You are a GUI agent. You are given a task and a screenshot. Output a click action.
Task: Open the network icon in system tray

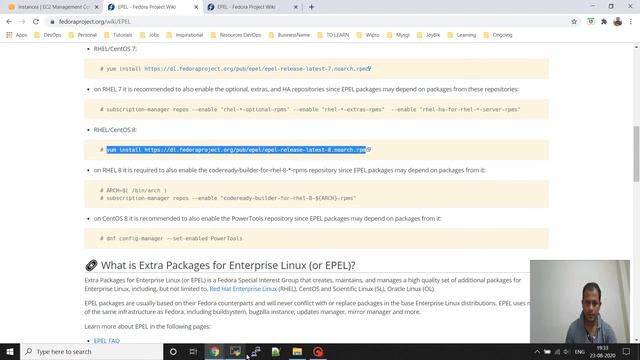click(557, 352)
